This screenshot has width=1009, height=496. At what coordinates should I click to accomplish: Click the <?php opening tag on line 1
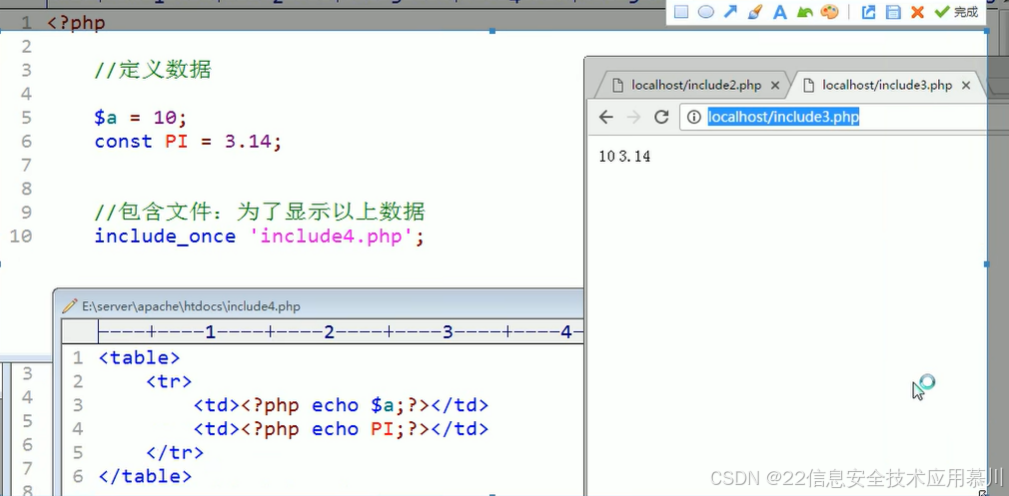click(76, 24)
